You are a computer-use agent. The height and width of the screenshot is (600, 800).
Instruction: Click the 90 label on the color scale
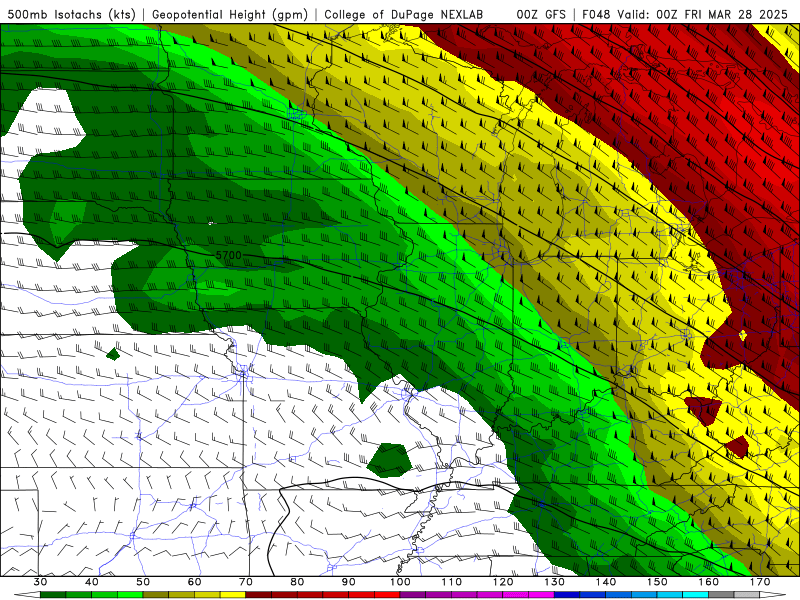coord(348,582)
